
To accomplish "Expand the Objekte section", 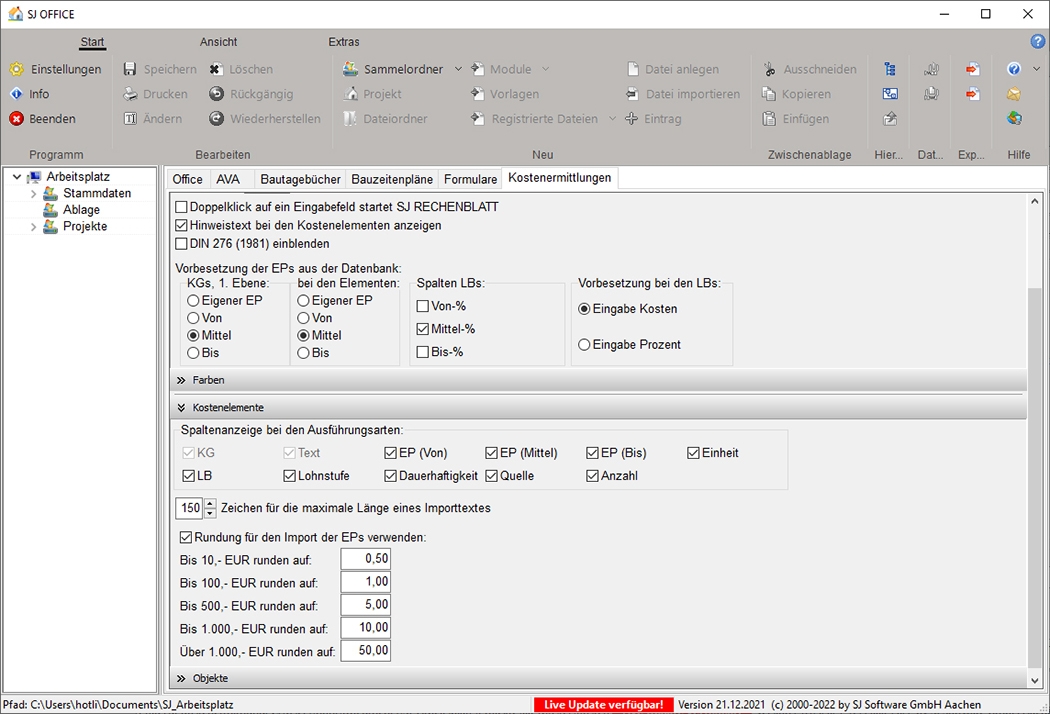I will pos(181,679).
